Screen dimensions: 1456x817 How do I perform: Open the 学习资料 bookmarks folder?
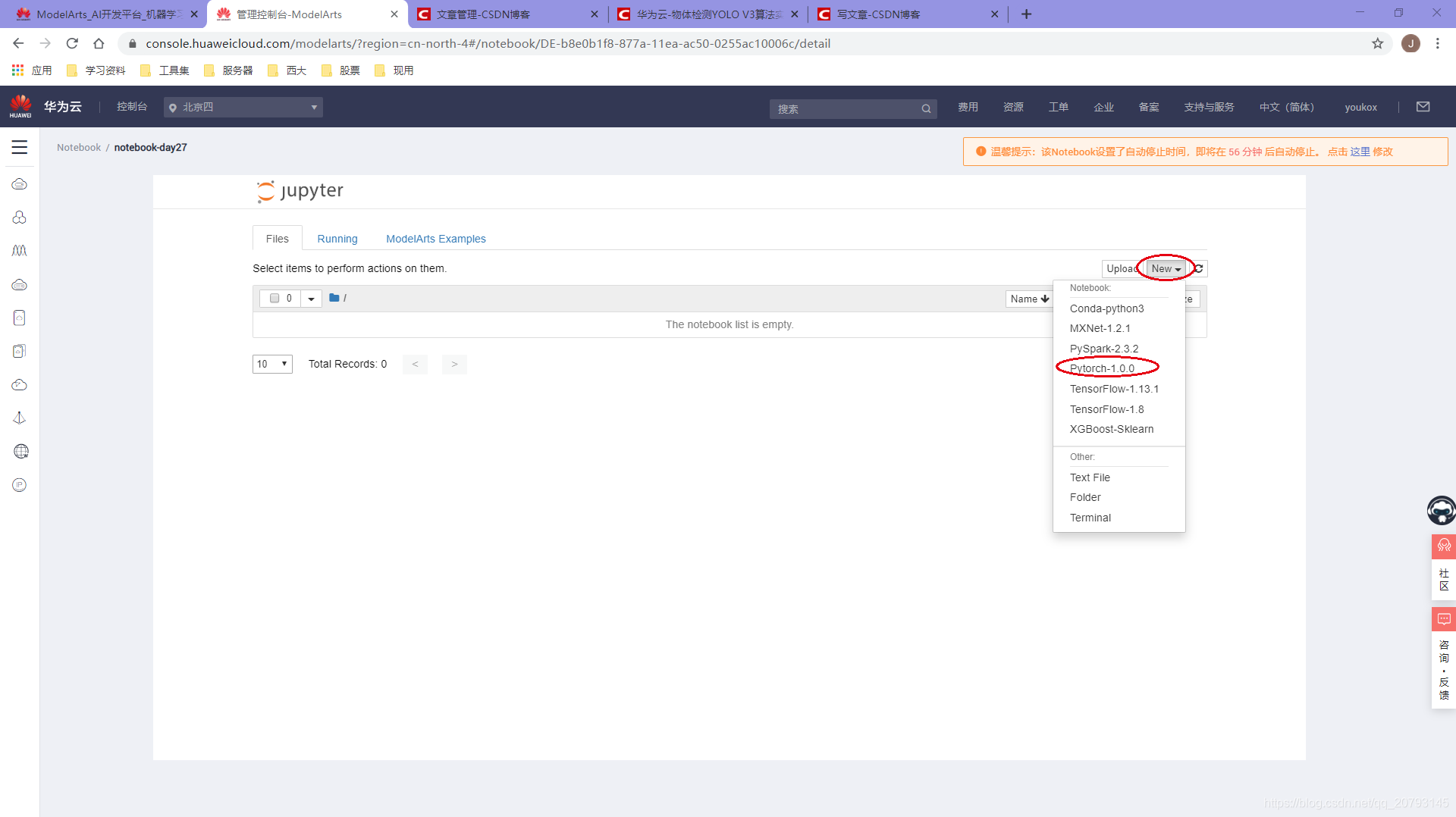point(96,70)
